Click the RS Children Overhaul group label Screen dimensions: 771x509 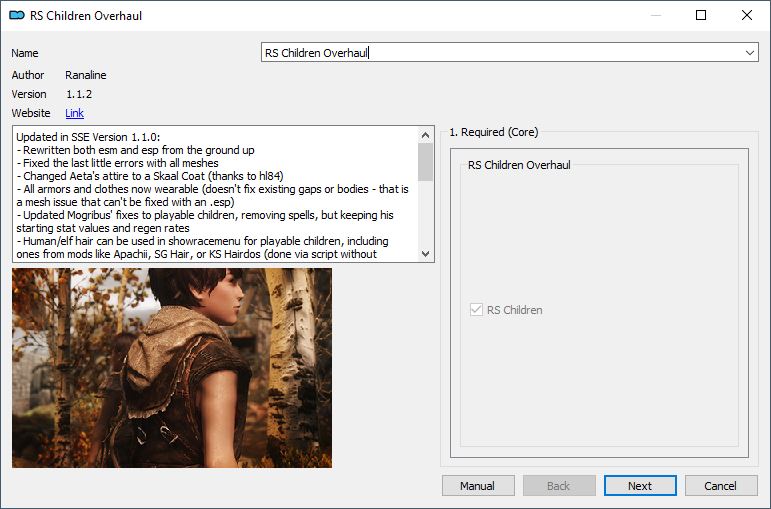coord(519,165)
